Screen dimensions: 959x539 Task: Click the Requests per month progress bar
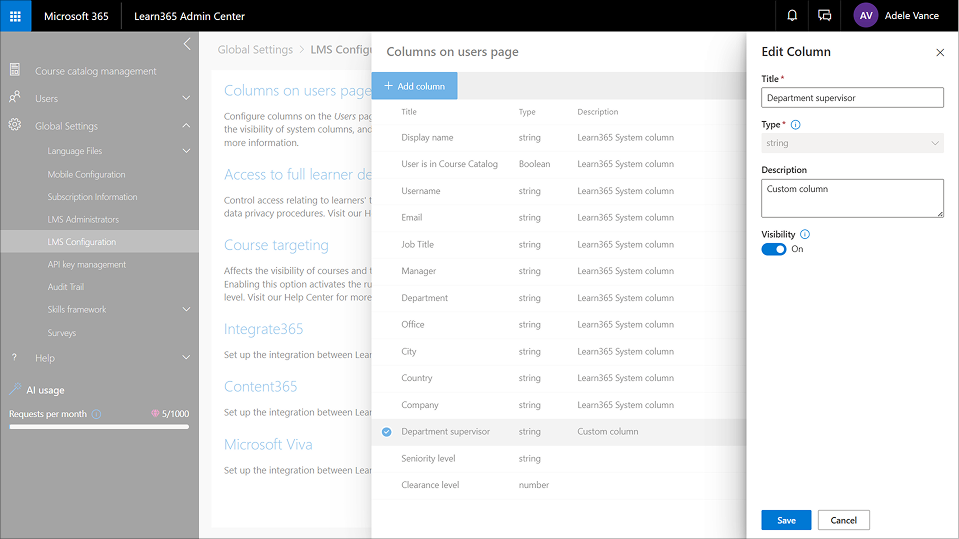[99, 427]
